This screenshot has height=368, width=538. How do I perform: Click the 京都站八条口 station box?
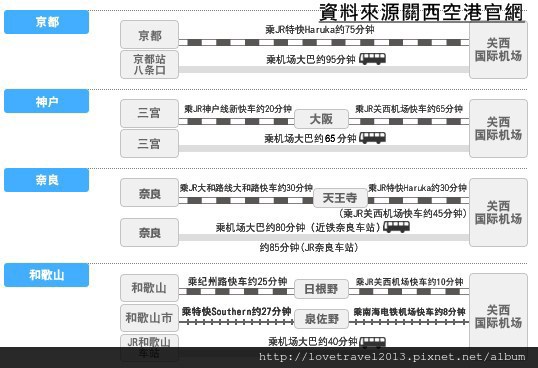(x=149, y=64)
